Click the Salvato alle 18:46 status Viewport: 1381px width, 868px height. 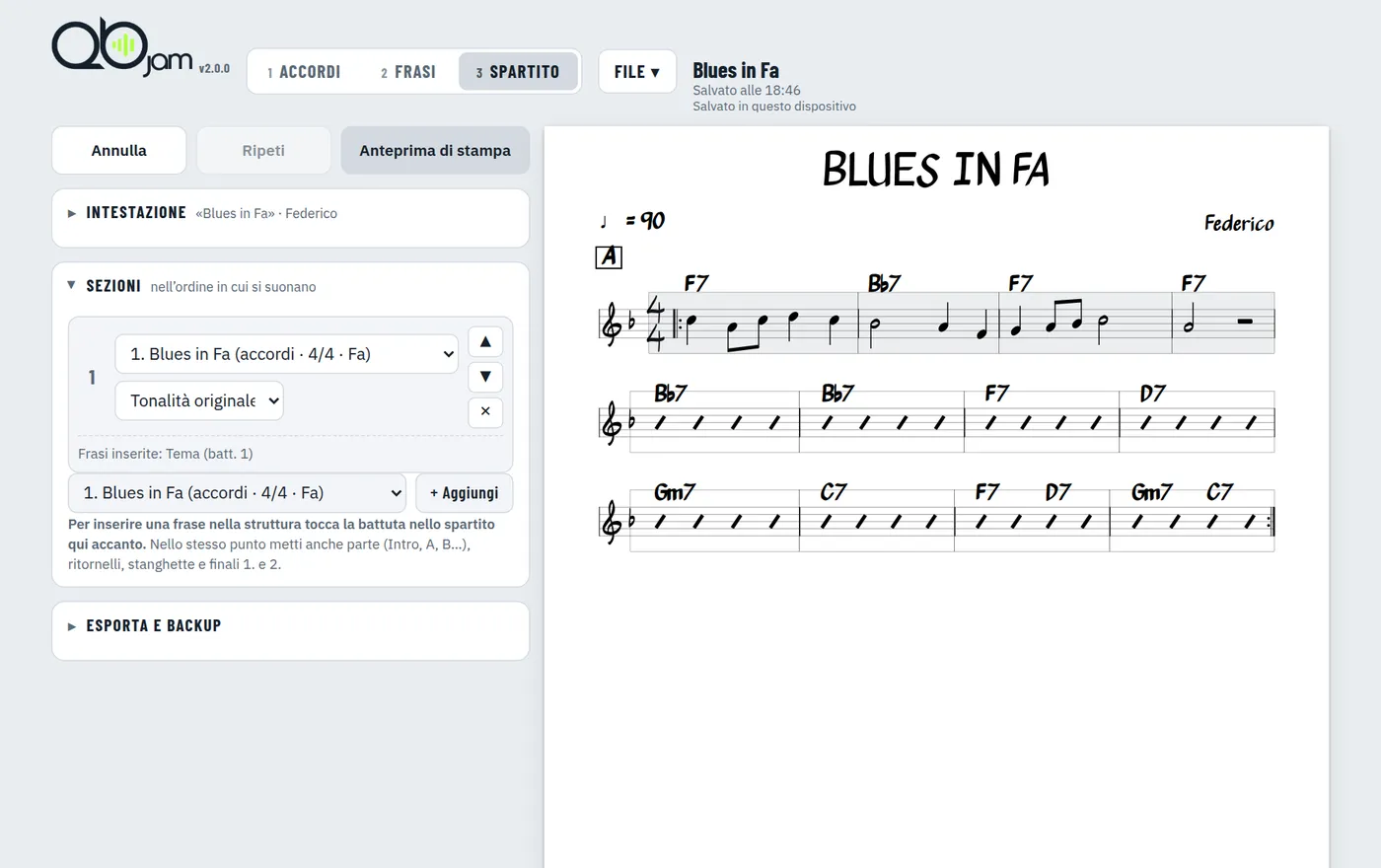tap(747, 90)
